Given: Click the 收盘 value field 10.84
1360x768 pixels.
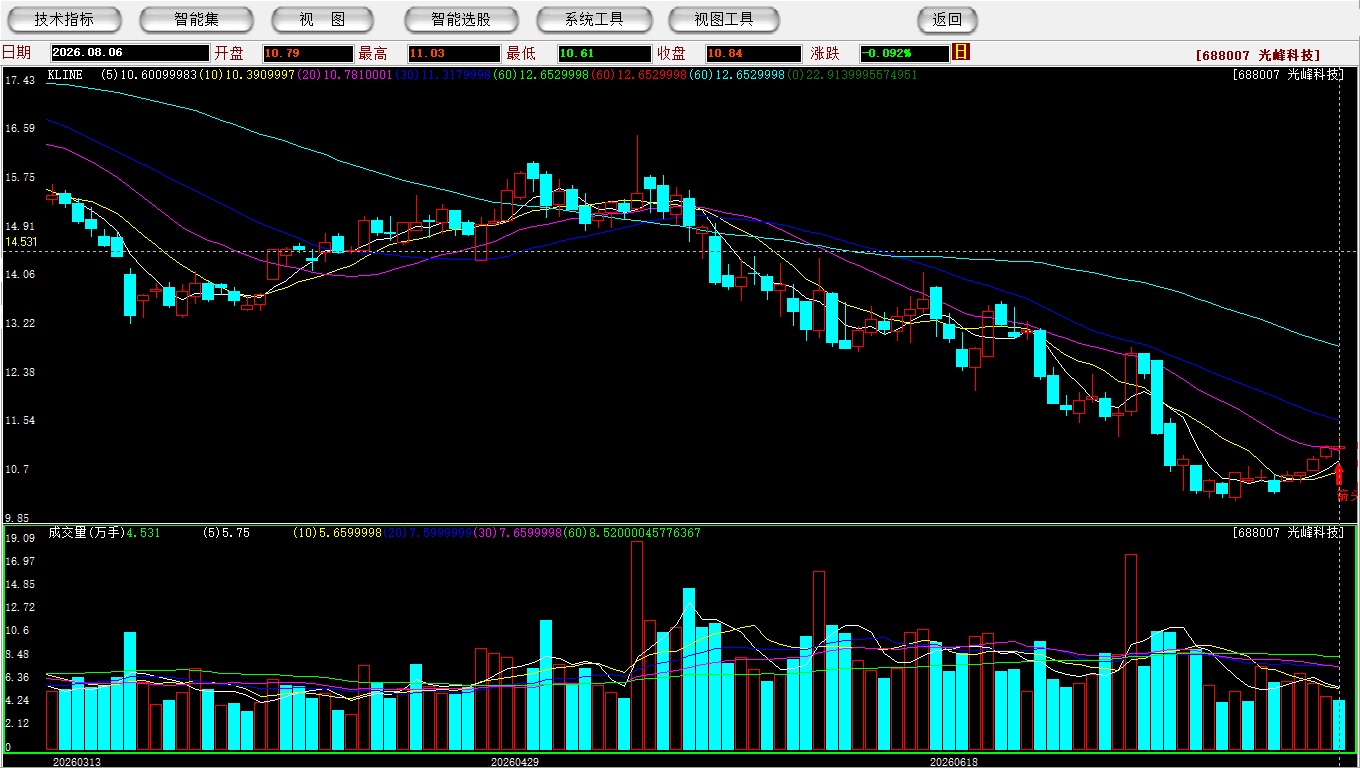Looking at the screenshot, I should [753, 53].
